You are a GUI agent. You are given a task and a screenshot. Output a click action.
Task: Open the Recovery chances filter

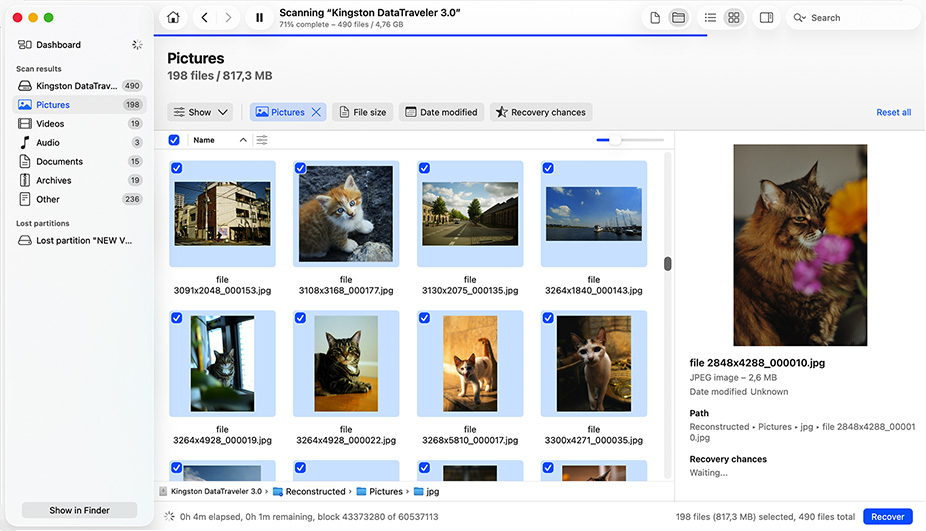(541, 112)
